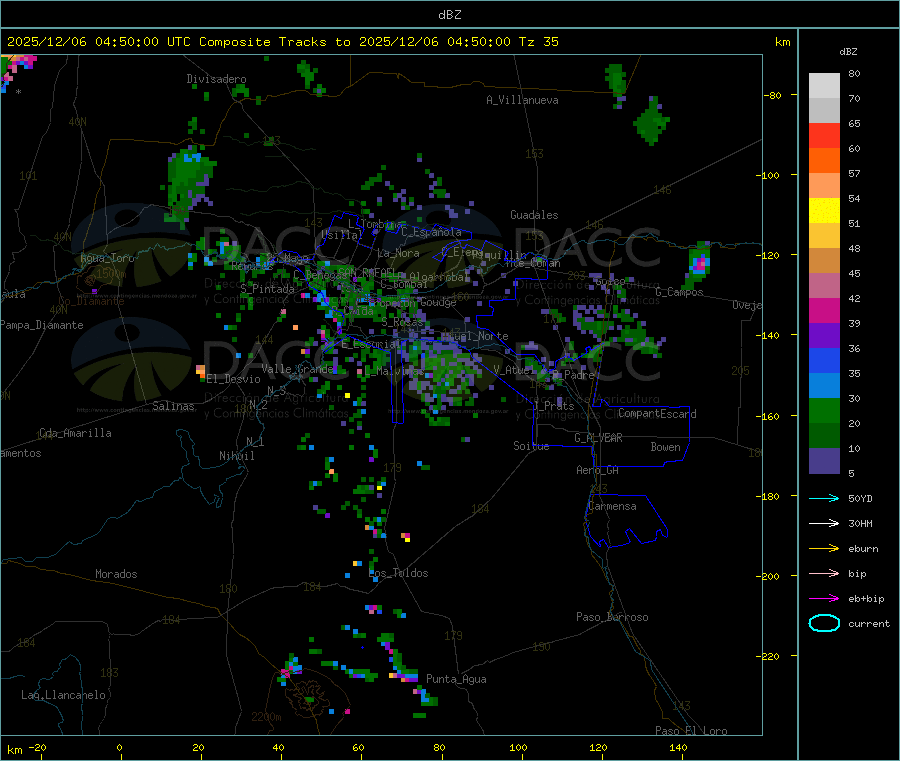Click the 'Goudge' map label

click(x=438, y=302)
